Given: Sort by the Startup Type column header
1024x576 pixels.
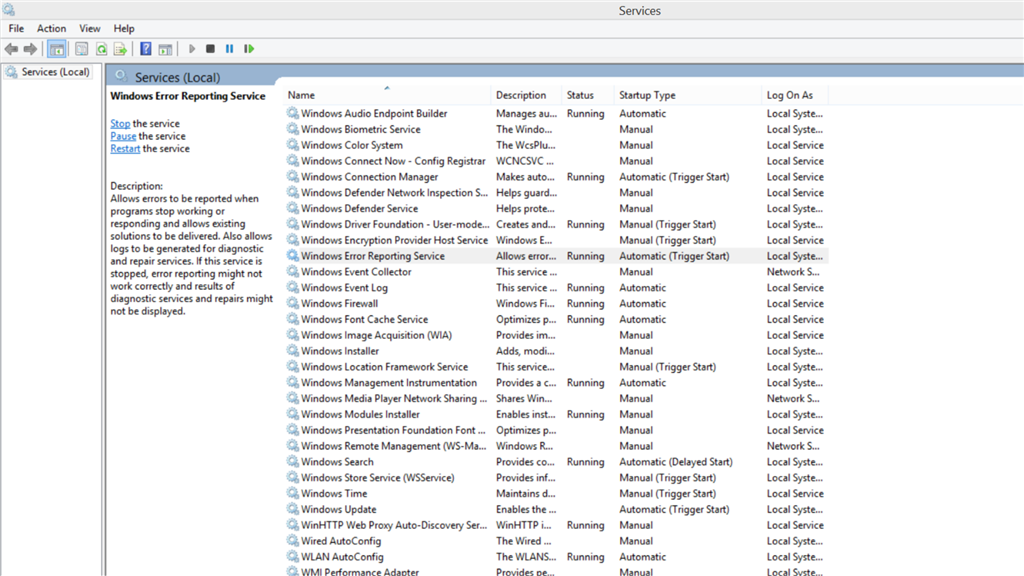Looking at the screenshot, I should tap(687, 95).
